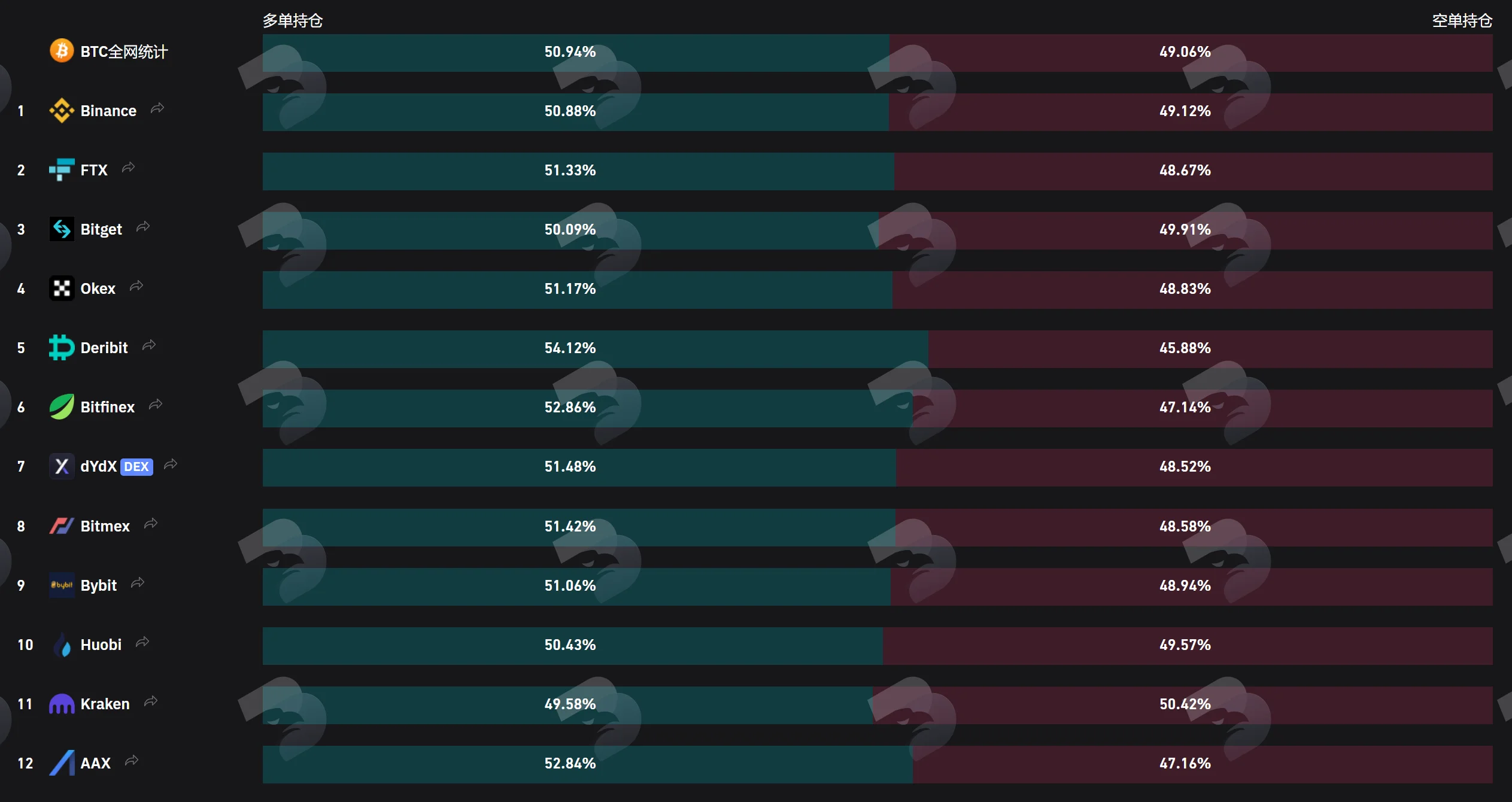1512x802 pixels.
Task: Click Kraken's 50.42% short position bar
Action: coord(1182,704)
